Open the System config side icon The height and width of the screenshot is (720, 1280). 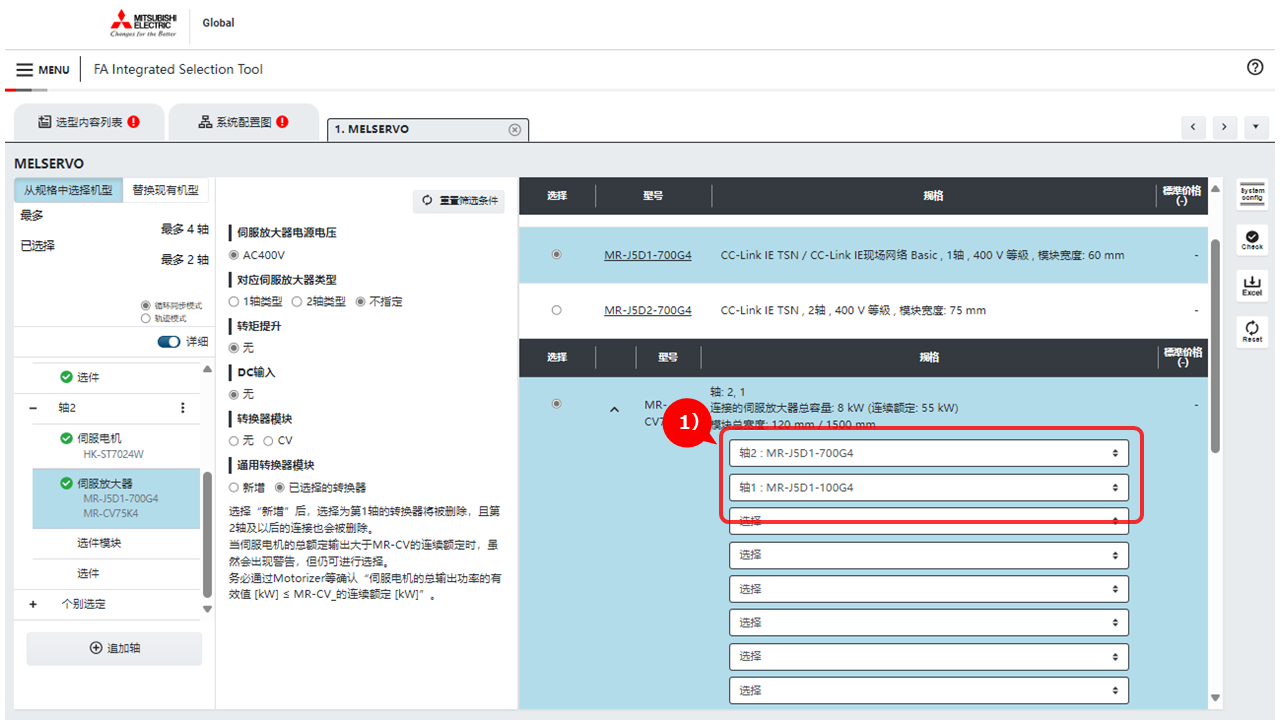(x=1252, y=194)
